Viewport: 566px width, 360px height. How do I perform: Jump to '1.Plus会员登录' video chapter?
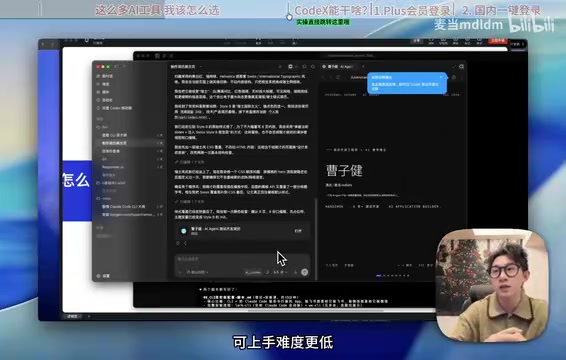pos(412,10)
